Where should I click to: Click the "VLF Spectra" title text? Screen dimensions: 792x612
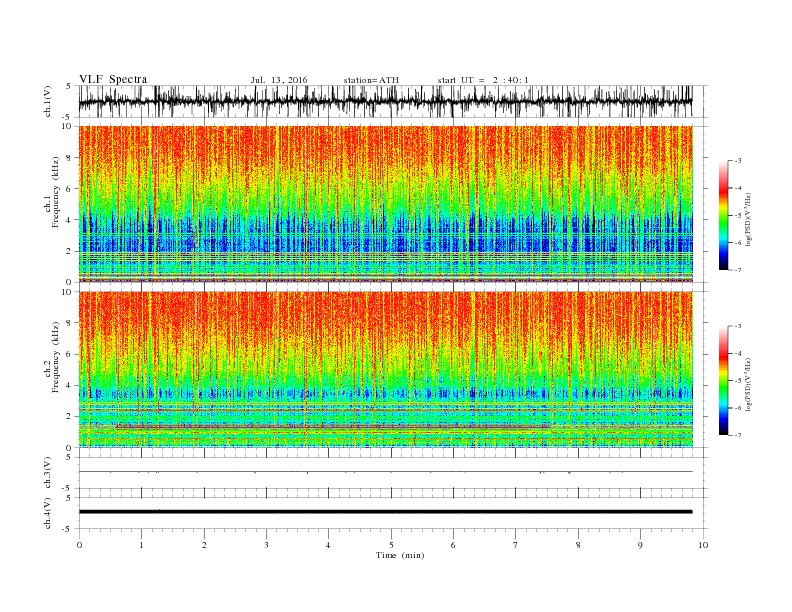113,79
